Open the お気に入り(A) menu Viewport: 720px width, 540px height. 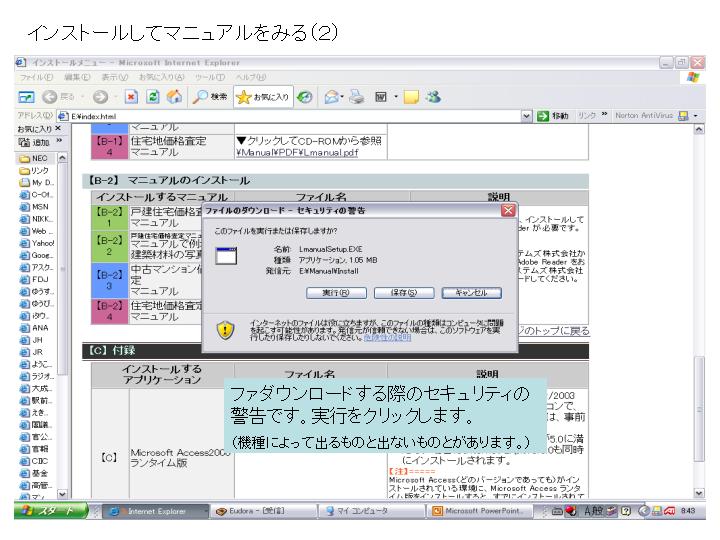click(161, 77)
